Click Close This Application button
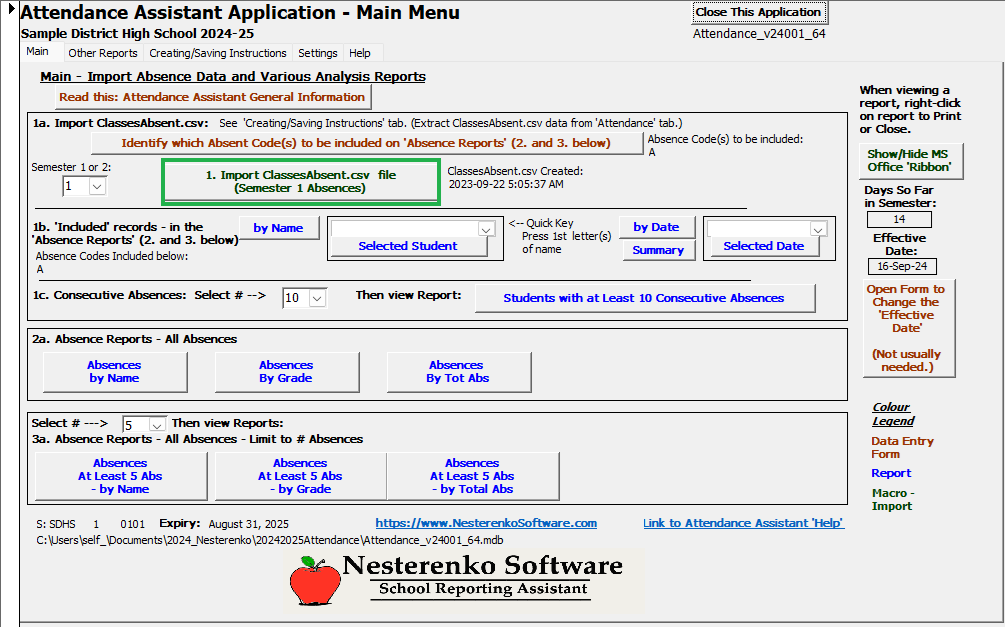The width and height of the screenshot is (1005, 627). coord(758,12)
